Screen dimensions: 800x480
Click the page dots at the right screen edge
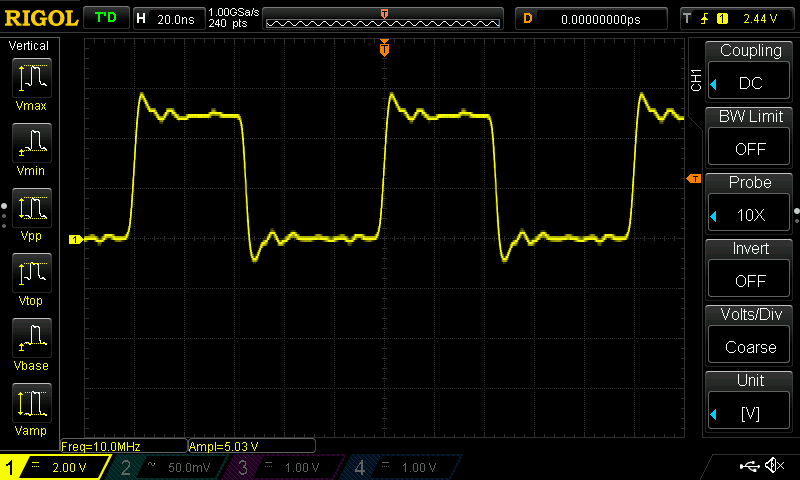[796, 216]
